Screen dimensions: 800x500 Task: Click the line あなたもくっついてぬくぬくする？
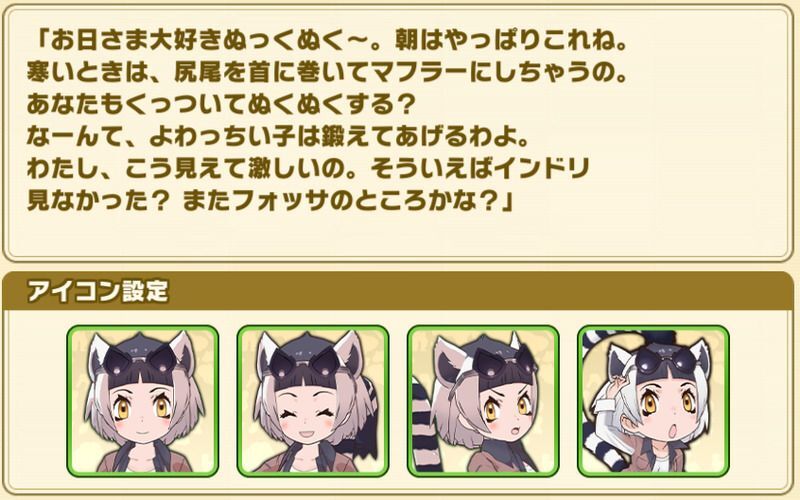click(x=219, y=105)
